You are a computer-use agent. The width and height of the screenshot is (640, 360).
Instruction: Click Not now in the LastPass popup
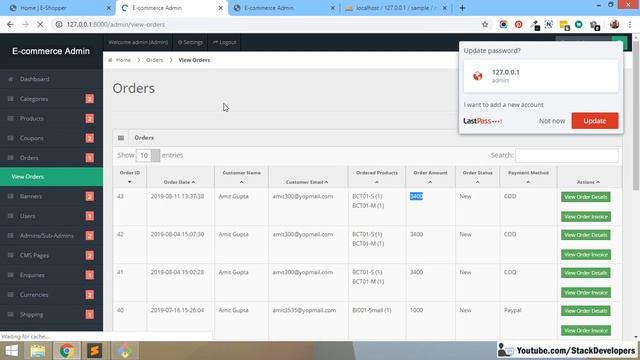click(x=552, y=121)
